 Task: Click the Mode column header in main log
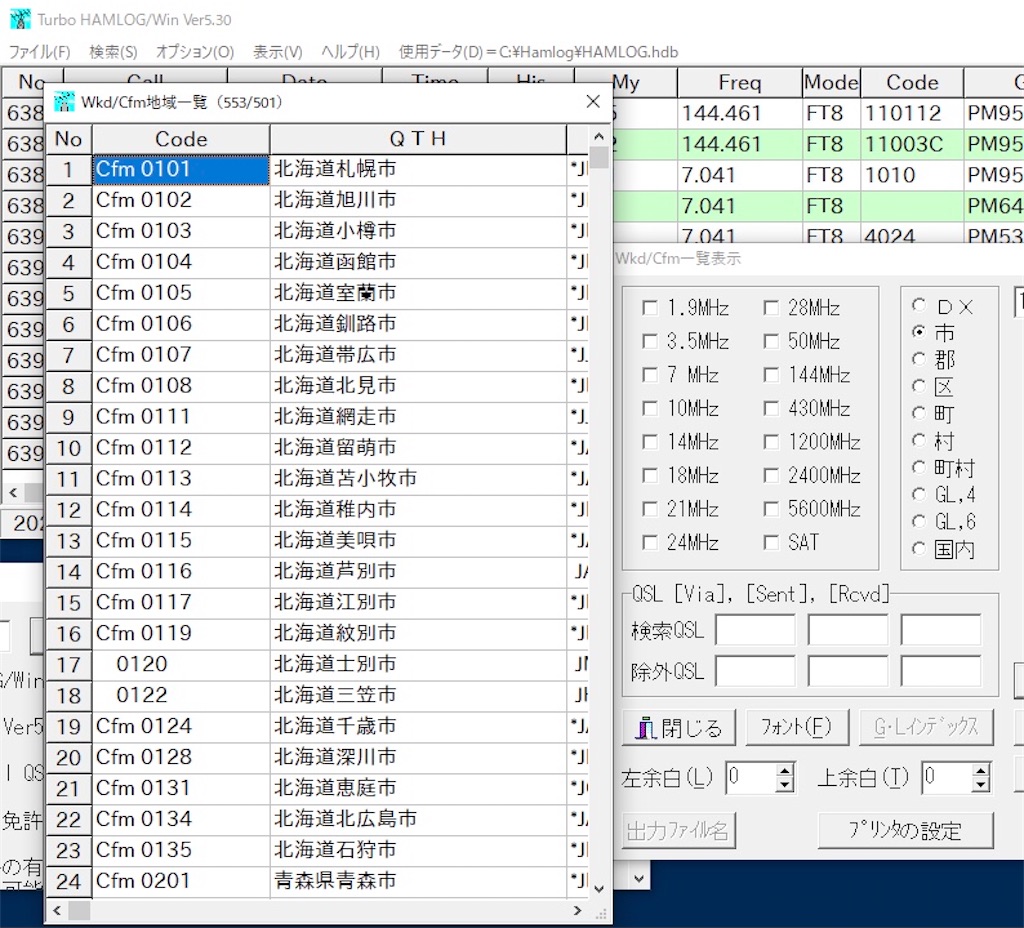coord(831,82)
